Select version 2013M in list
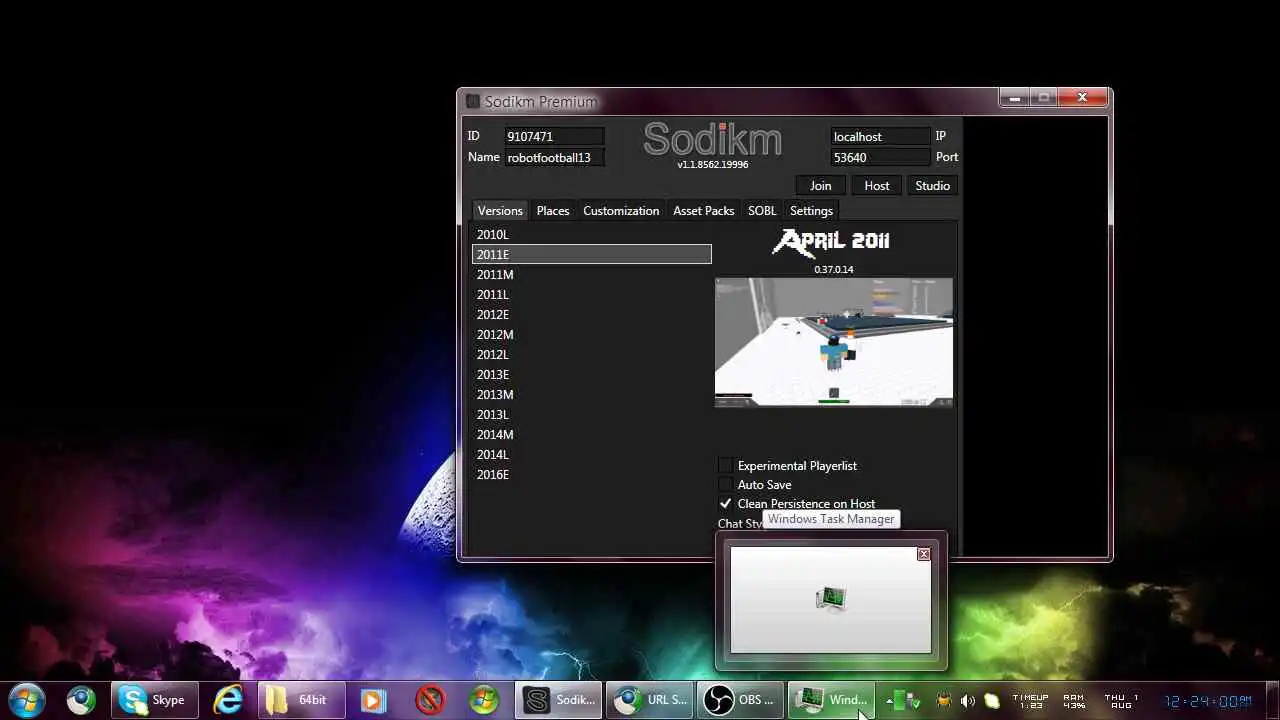 (x=592, y=394)
